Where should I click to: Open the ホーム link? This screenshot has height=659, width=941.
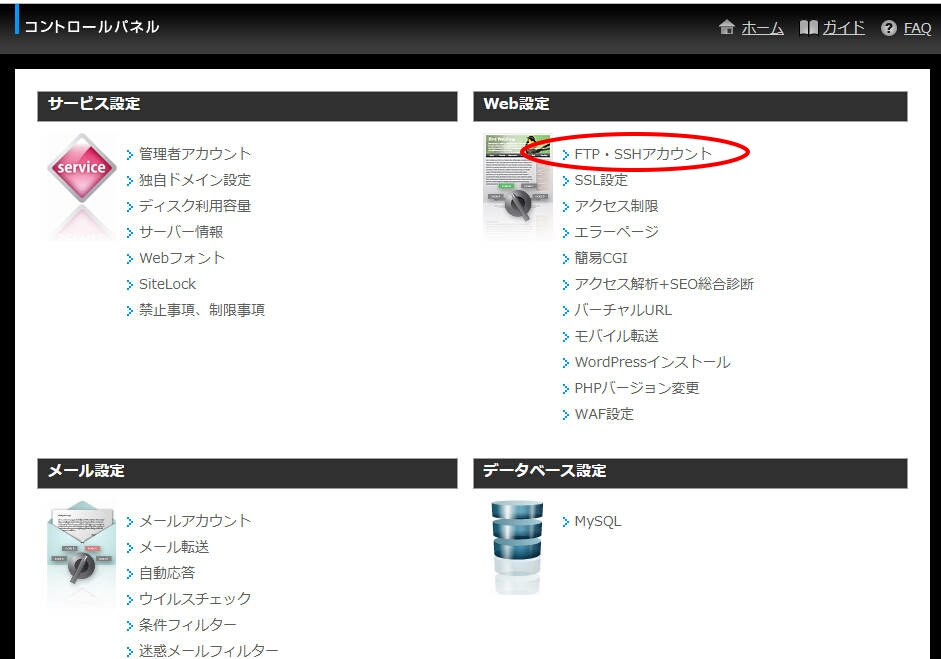pos(762,28)
